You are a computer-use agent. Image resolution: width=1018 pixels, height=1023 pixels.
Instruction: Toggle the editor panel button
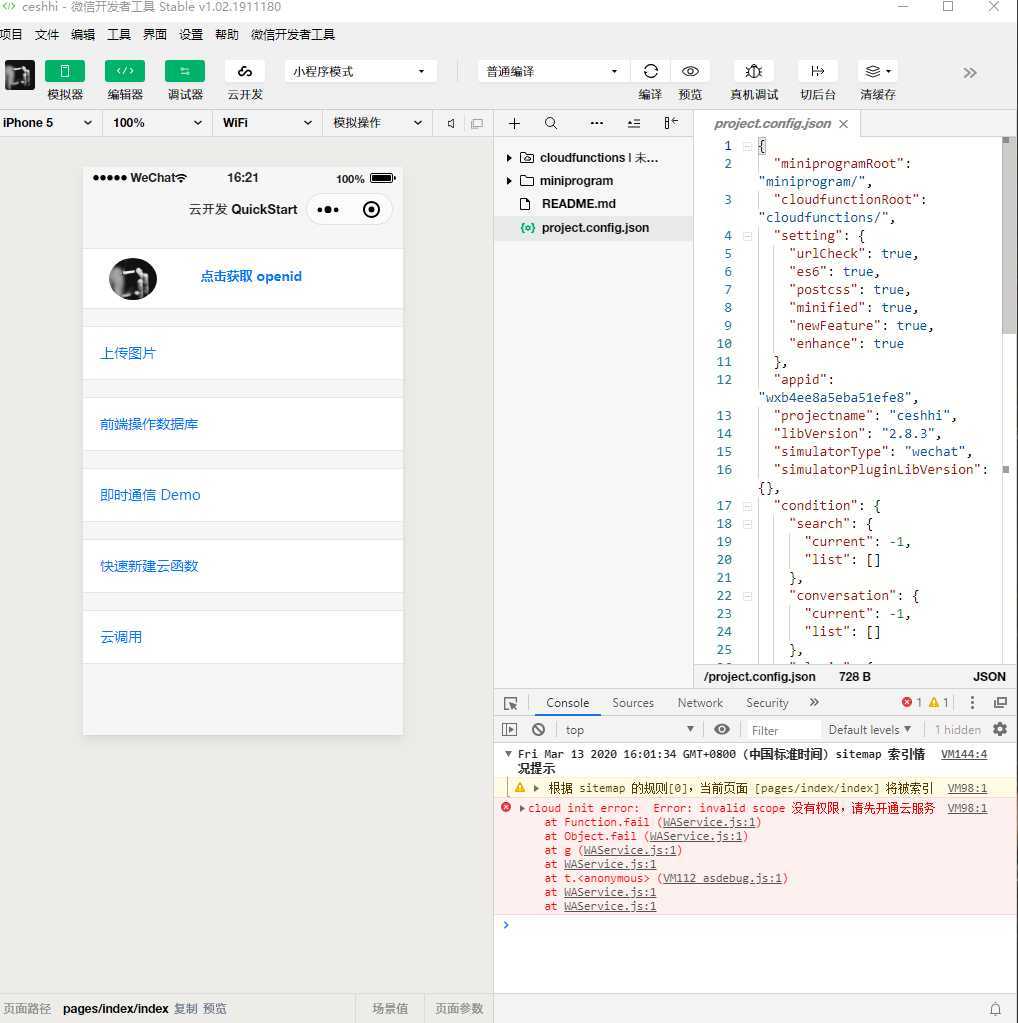(125, 71)
